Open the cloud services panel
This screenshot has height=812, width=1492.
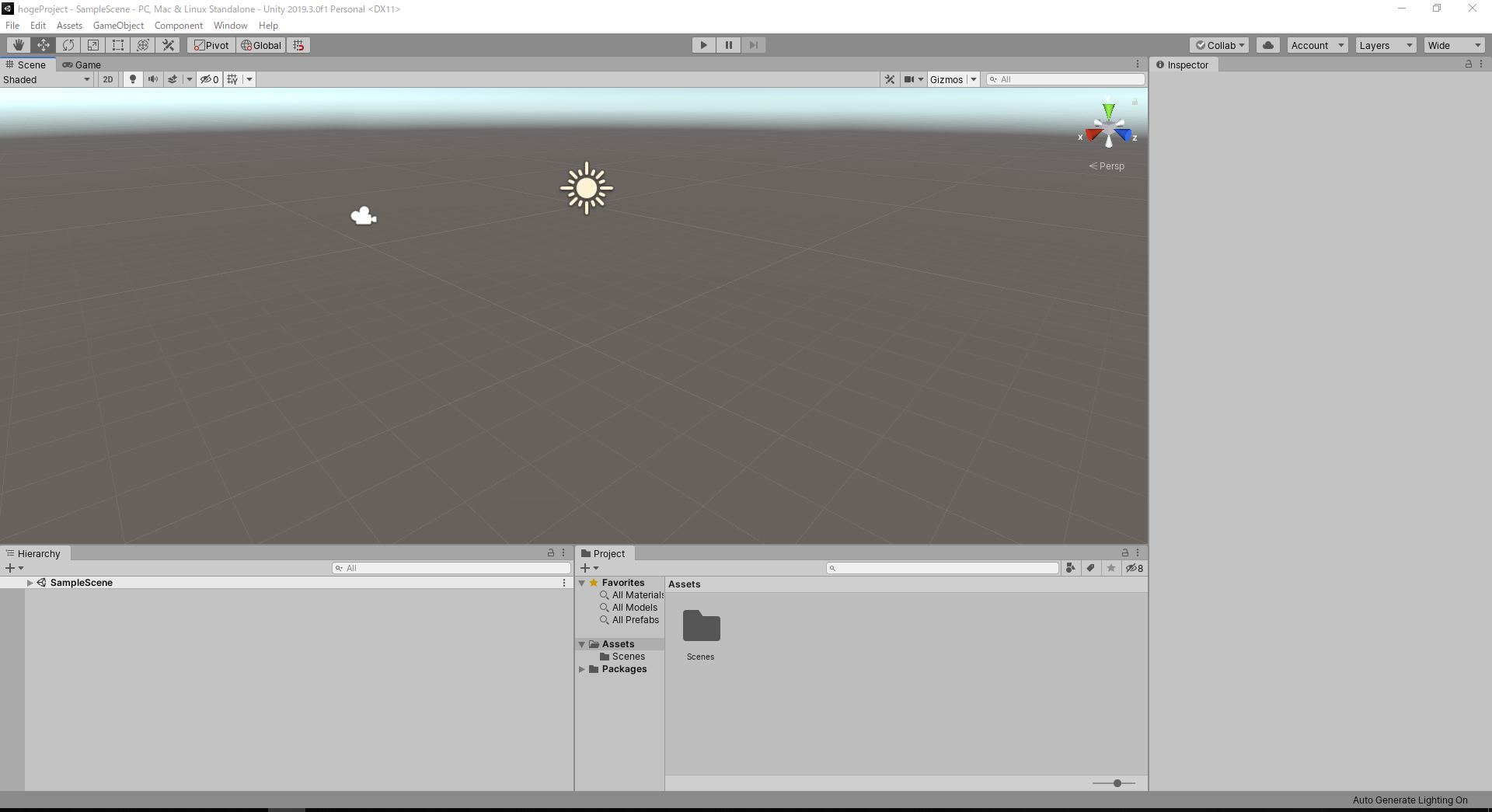click(x=1268, y=45)
